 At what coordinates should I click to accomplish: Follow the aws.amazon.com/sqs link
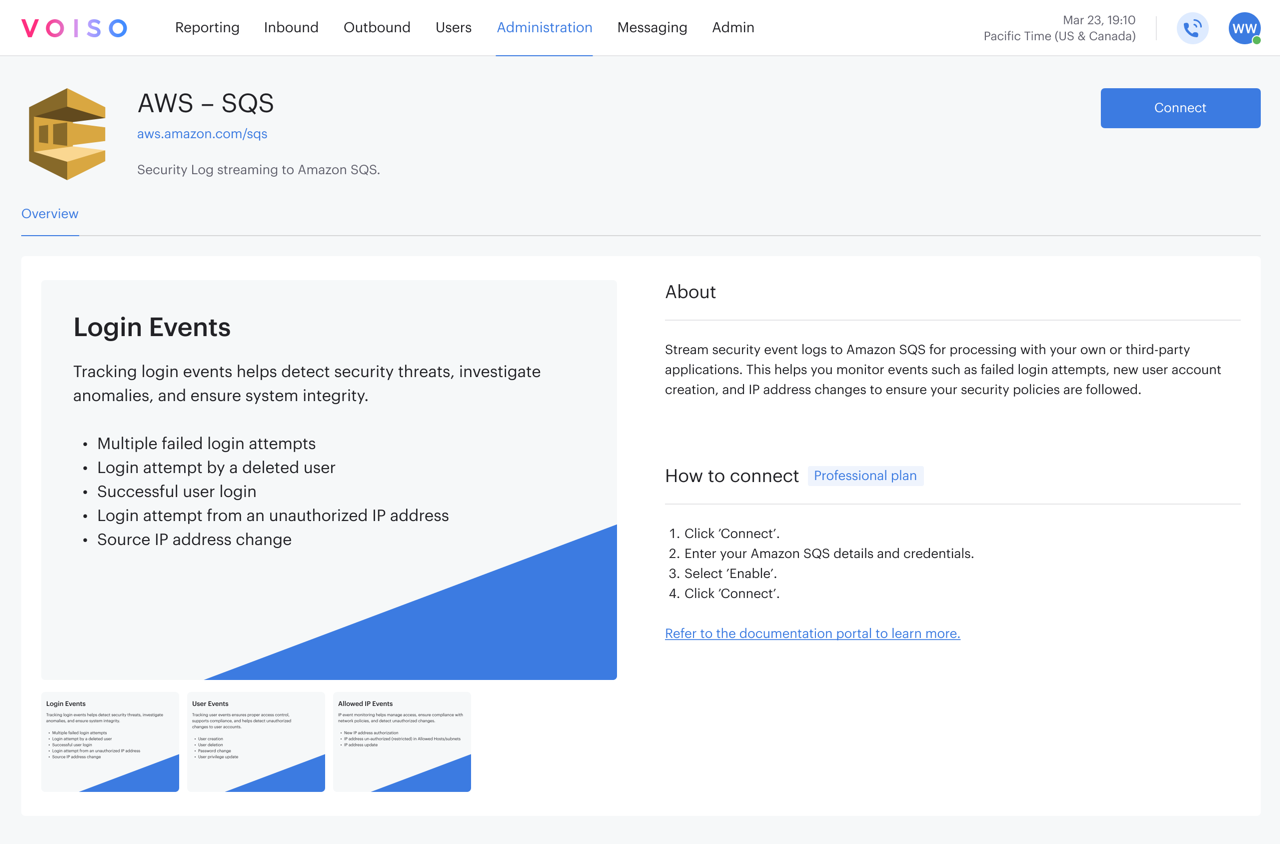coord(202,134)
